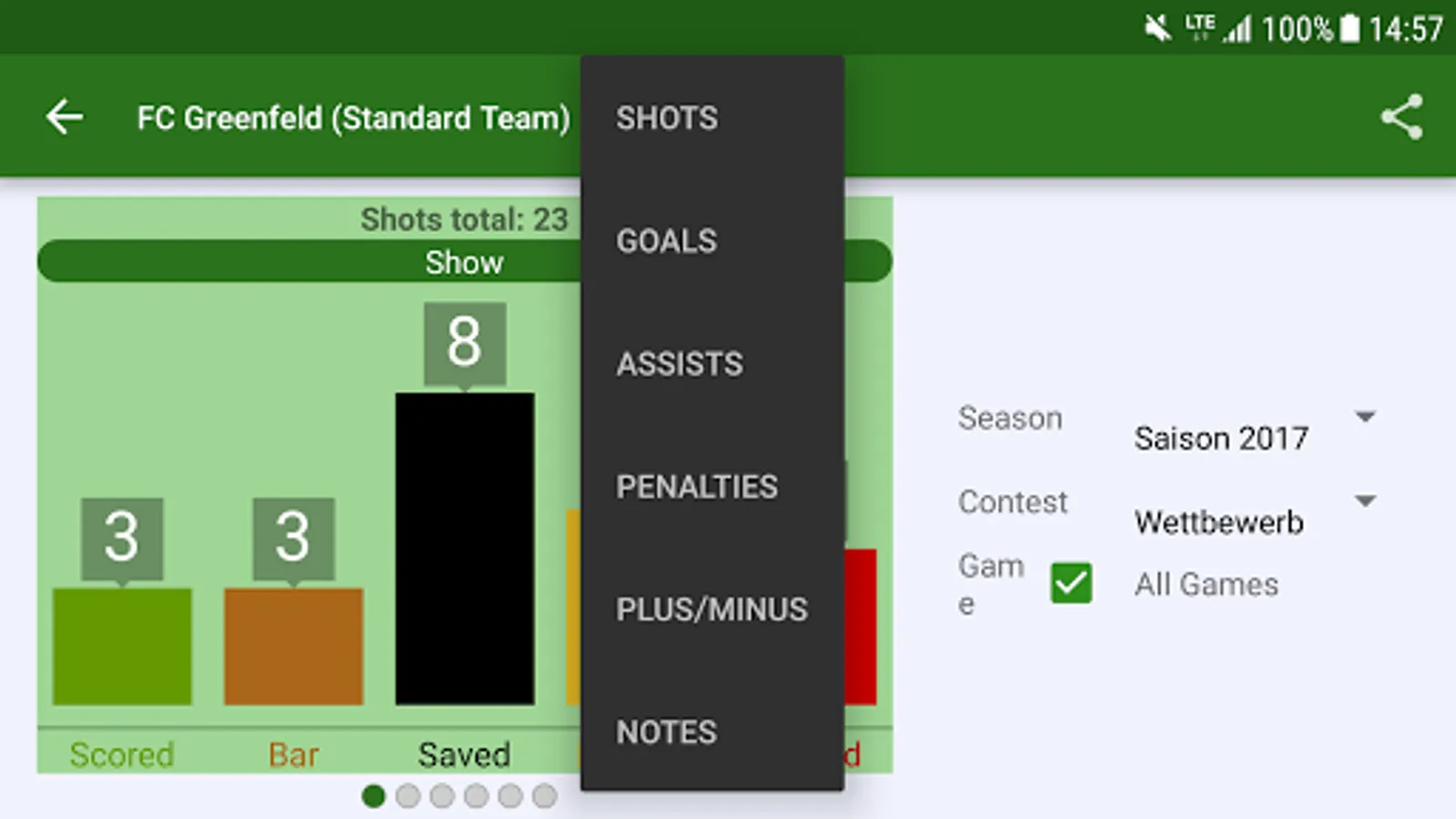Expand the Contest dropdown arrow
Viewport: 1456px width, 819px height.
(1364, 500)
